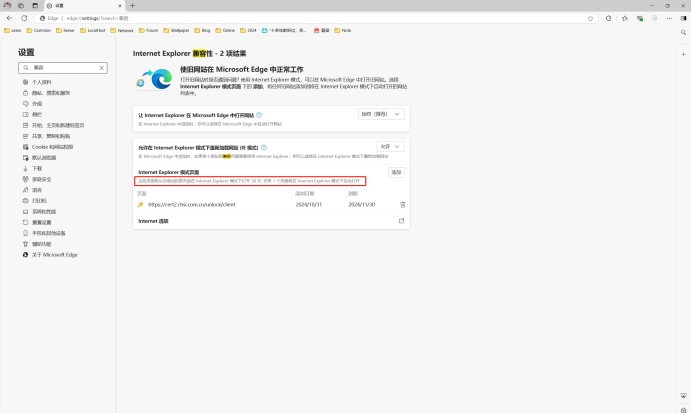Viewport: 692px width, 414px height.
Task: Click the '添加' button for IE mode pages
Action: (x=396, y=172)
